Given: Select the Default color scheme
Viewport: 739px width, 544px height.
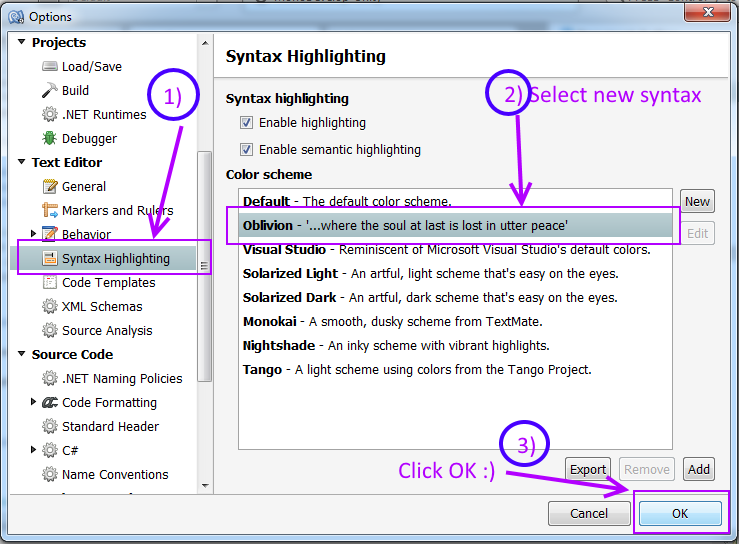Looking at the screenshot, I should tap(455, 201).
